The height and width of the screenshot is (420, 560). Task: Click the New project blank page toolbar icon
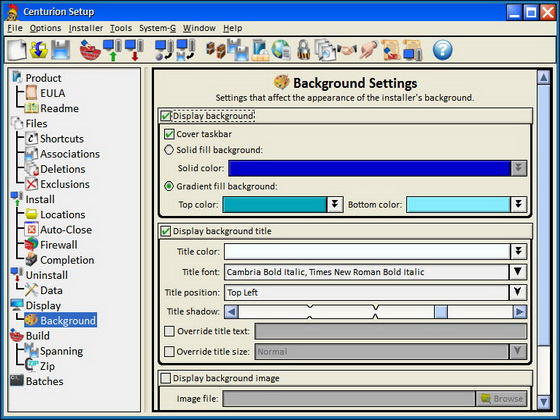point(17,50)
